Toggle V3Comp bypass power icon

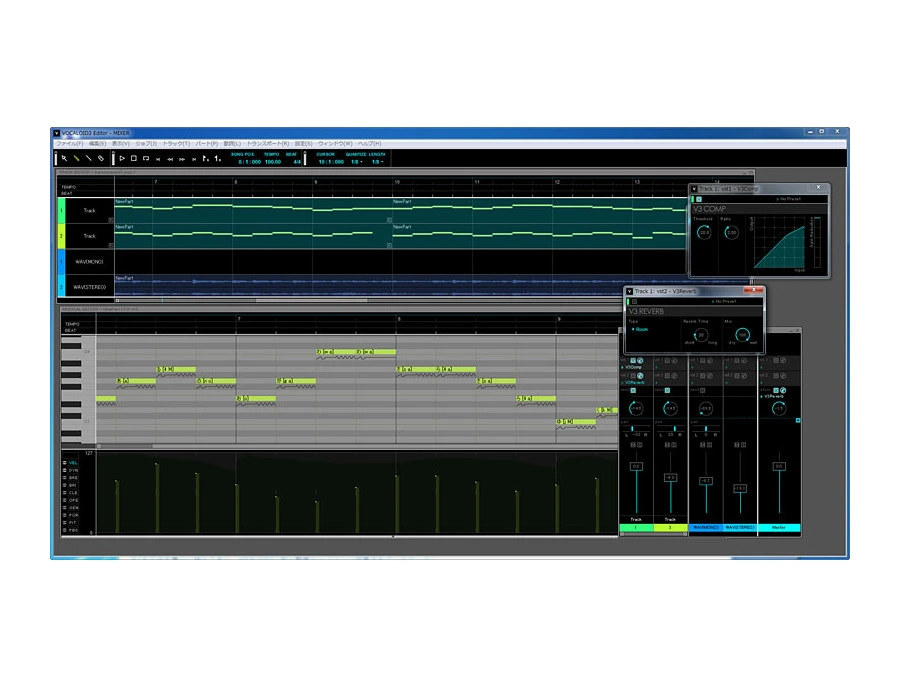pyautogui.click(x=699, y=199)
